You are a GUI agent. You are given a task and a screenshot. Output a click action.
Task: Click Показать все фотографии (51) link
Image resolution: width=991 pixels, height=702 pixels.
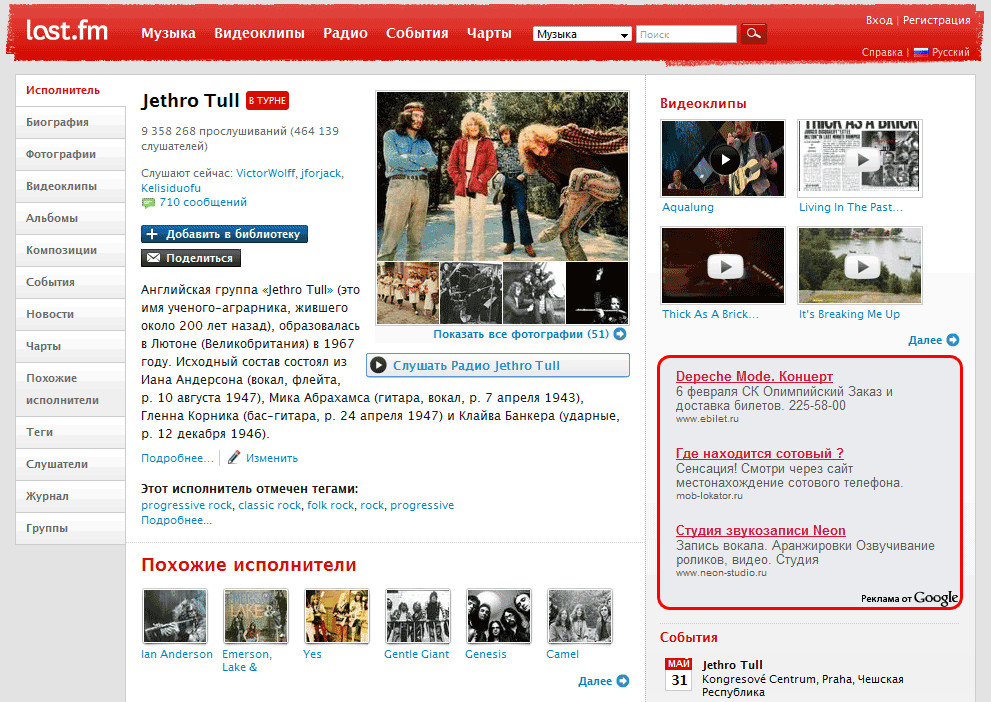click(521, 334)
